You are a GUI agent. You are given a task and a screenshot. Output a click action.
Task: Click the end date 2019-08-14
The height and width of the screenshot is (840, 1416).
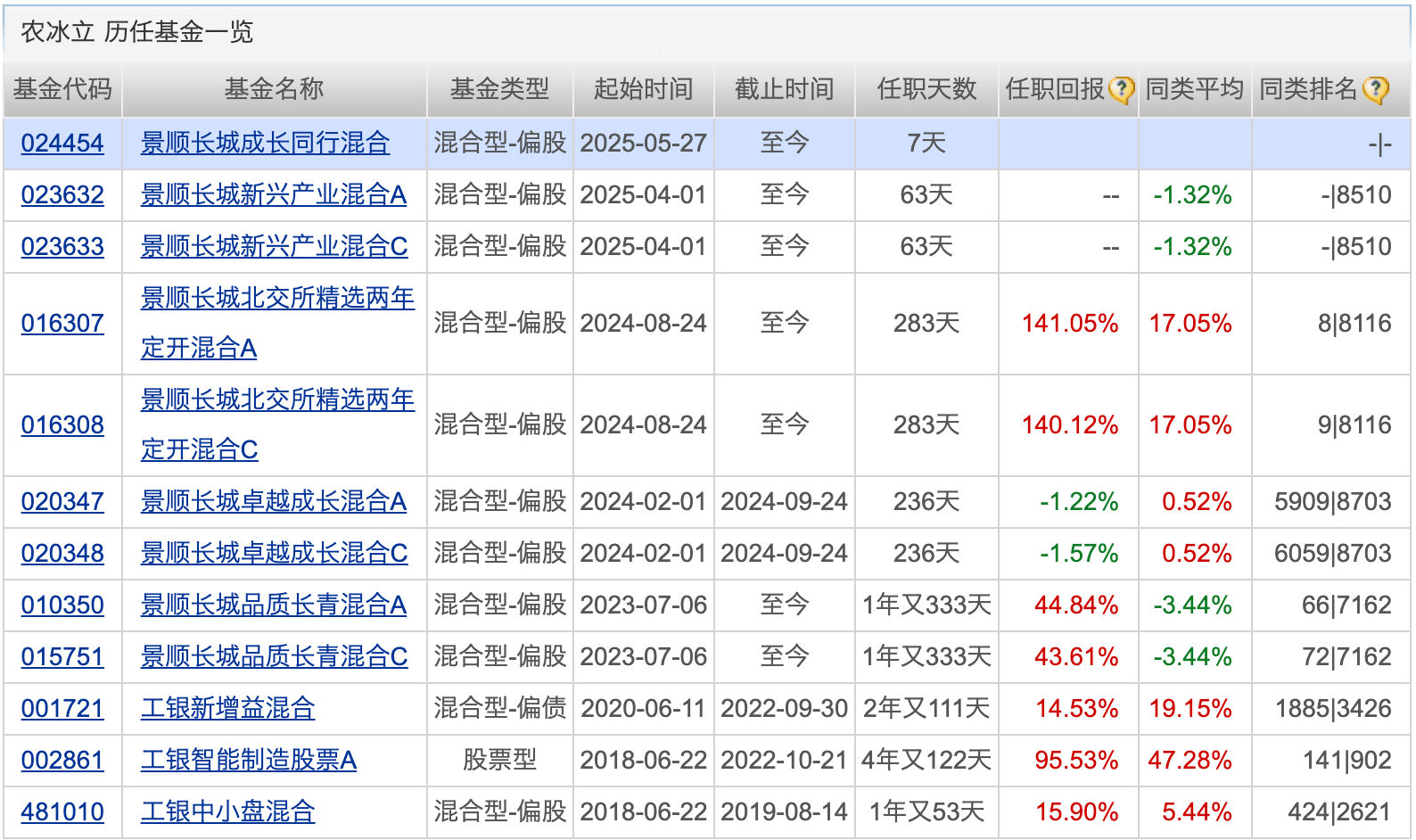click(x=784, y=812)
